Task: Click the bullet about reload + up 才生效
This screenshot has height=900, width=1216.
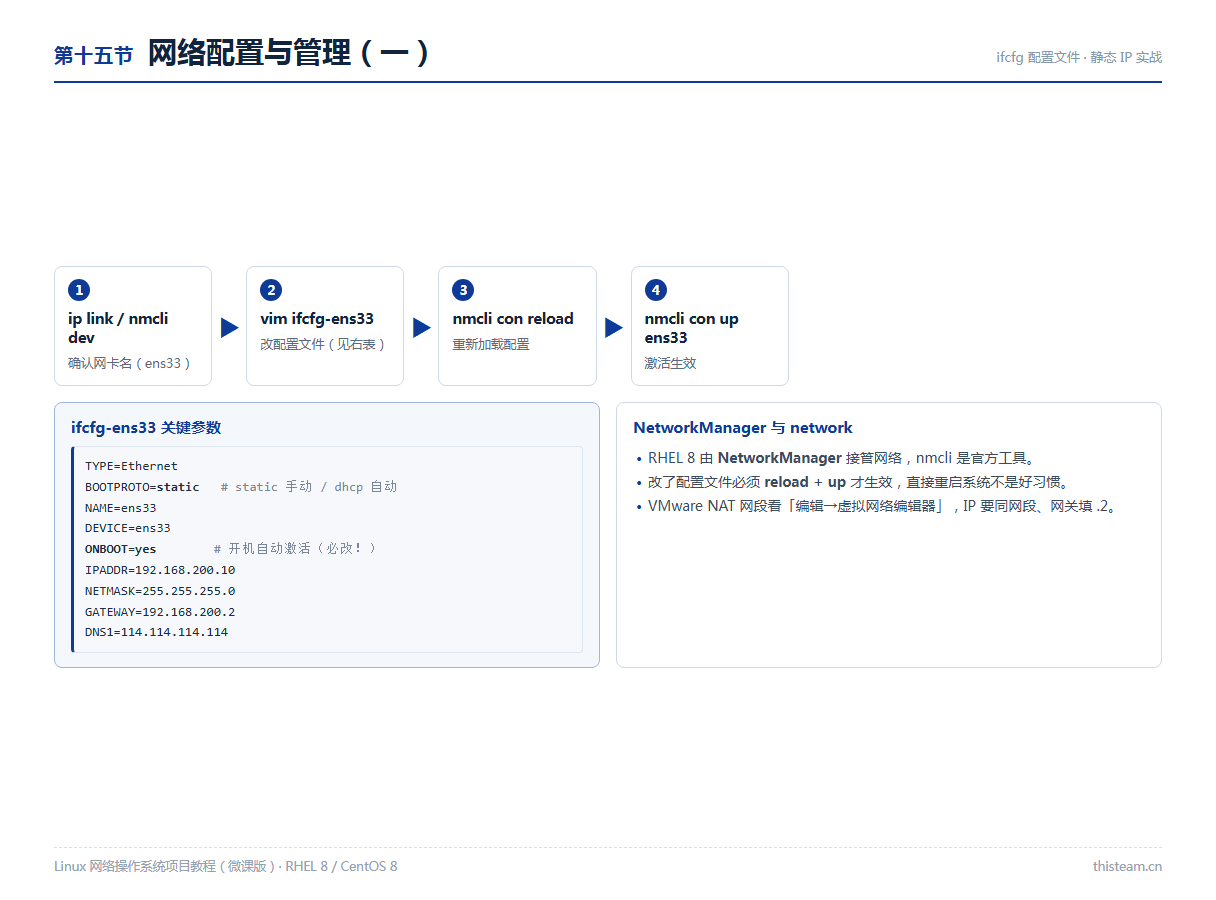Action: pos(860,482)
